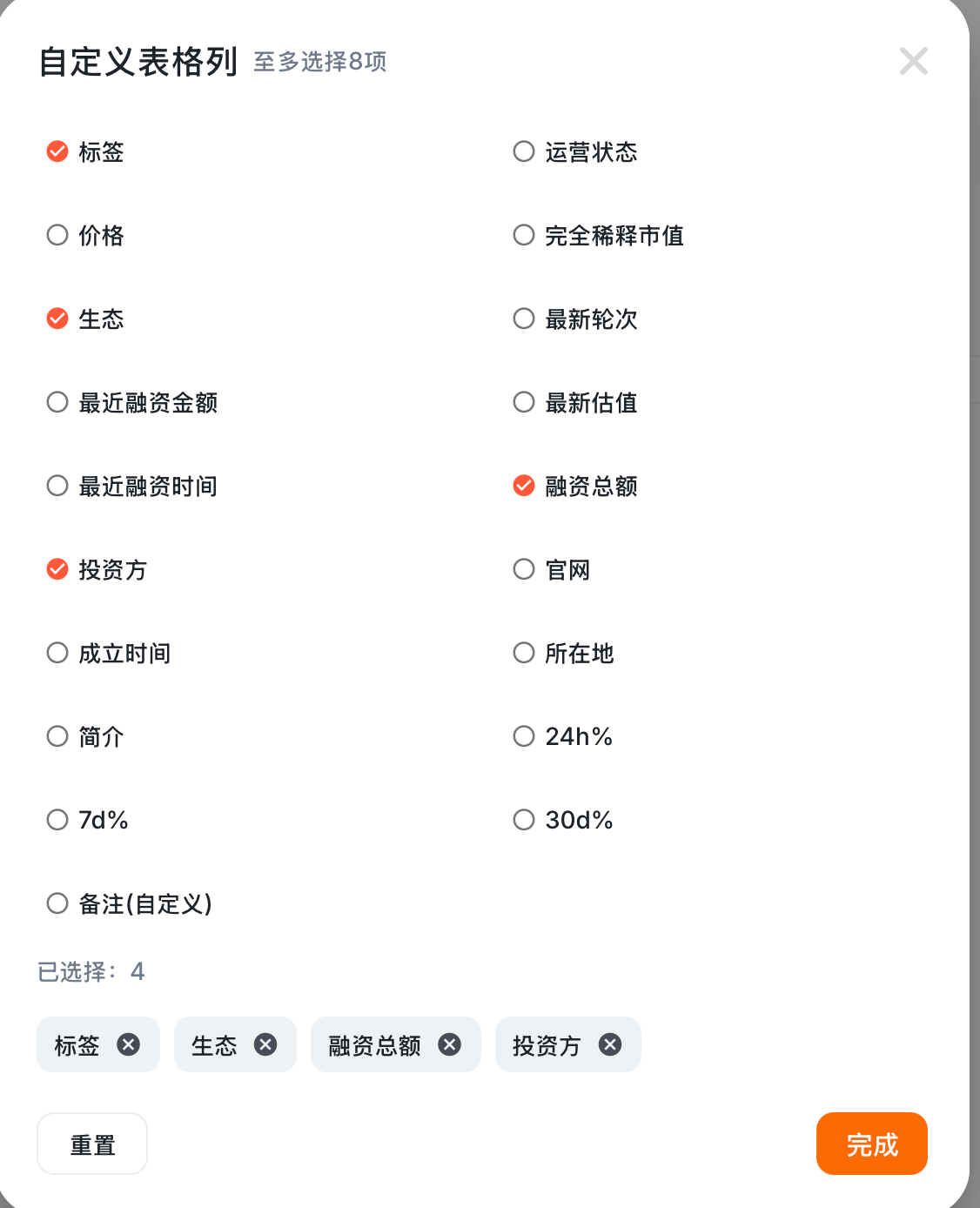The width and height of the screenshot is (980, 1208).
Task: Enable the 价格 column option
Action: (57, 235)
